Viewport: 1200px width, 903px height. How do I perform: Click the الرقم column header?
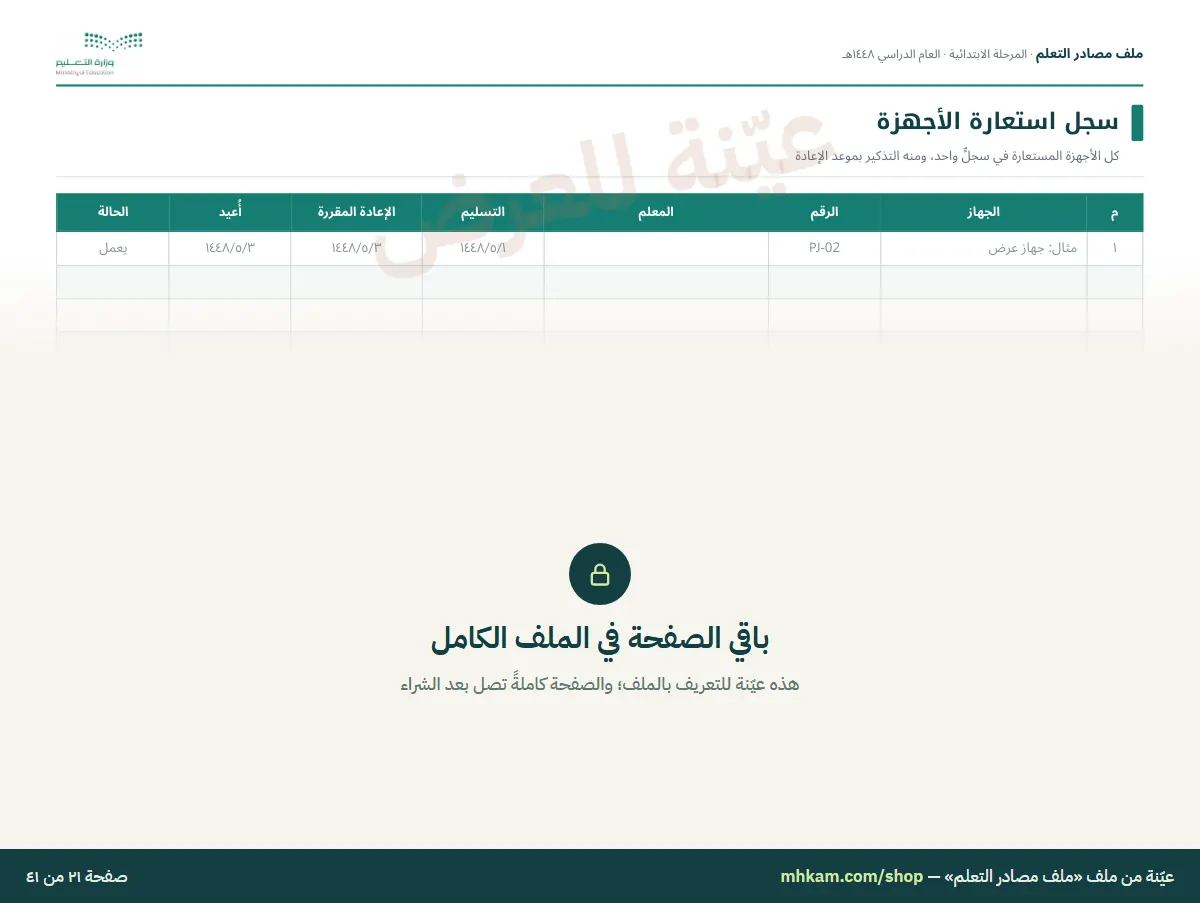click(825, 212)
